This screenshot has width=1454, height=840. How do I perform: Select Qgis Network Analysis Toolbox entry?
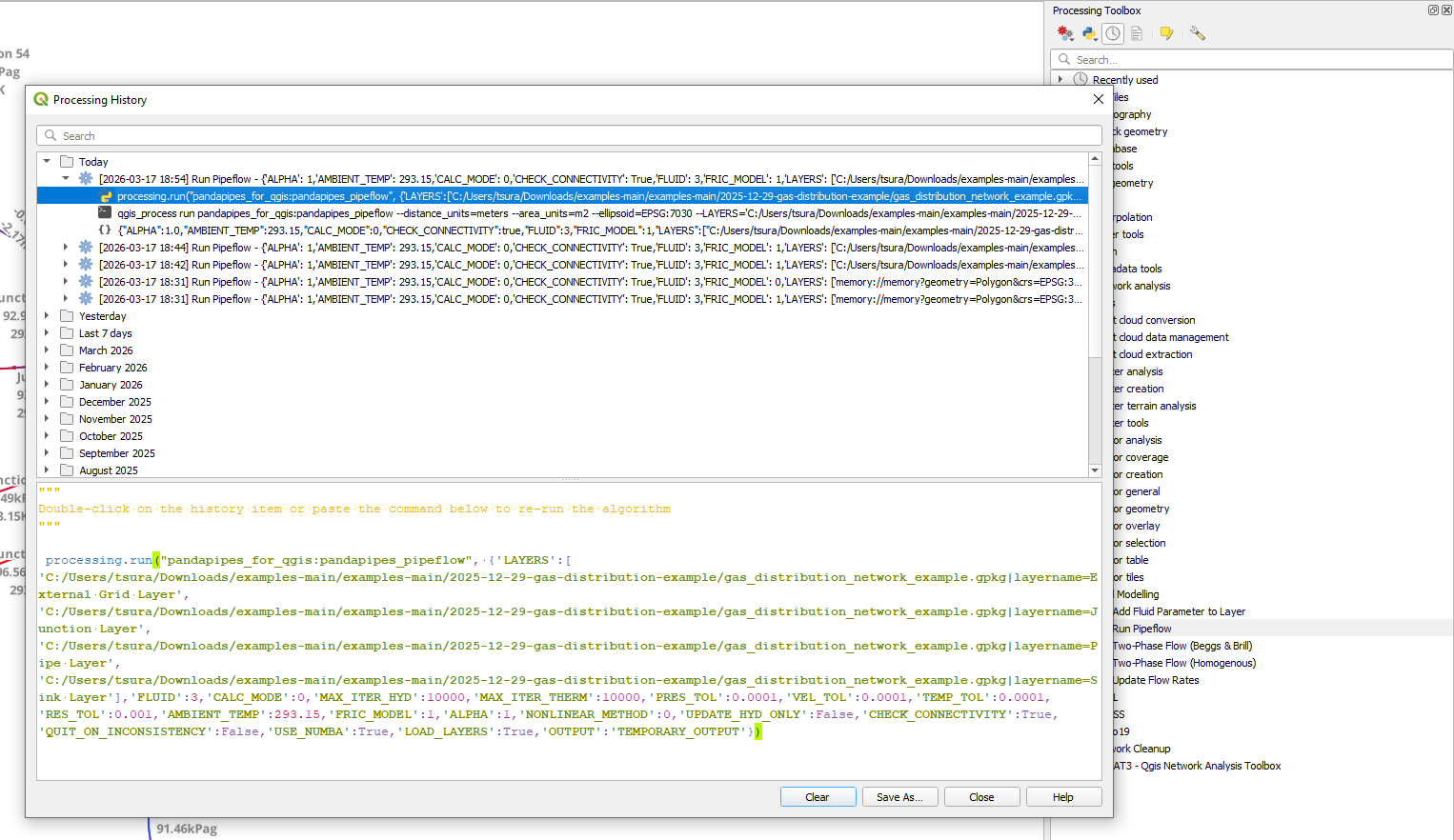tap(1197, 766)
